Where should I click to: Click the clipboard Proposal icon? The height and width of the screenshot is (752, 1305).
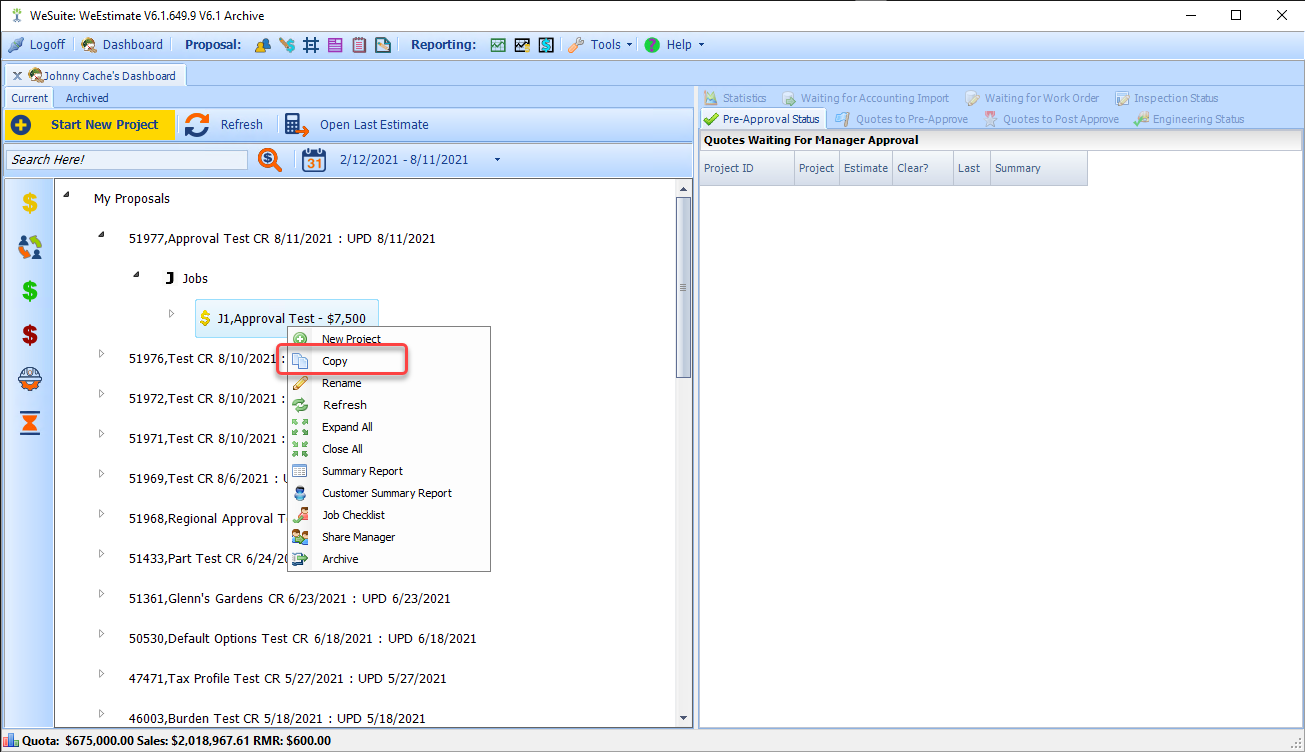[359, 45]
